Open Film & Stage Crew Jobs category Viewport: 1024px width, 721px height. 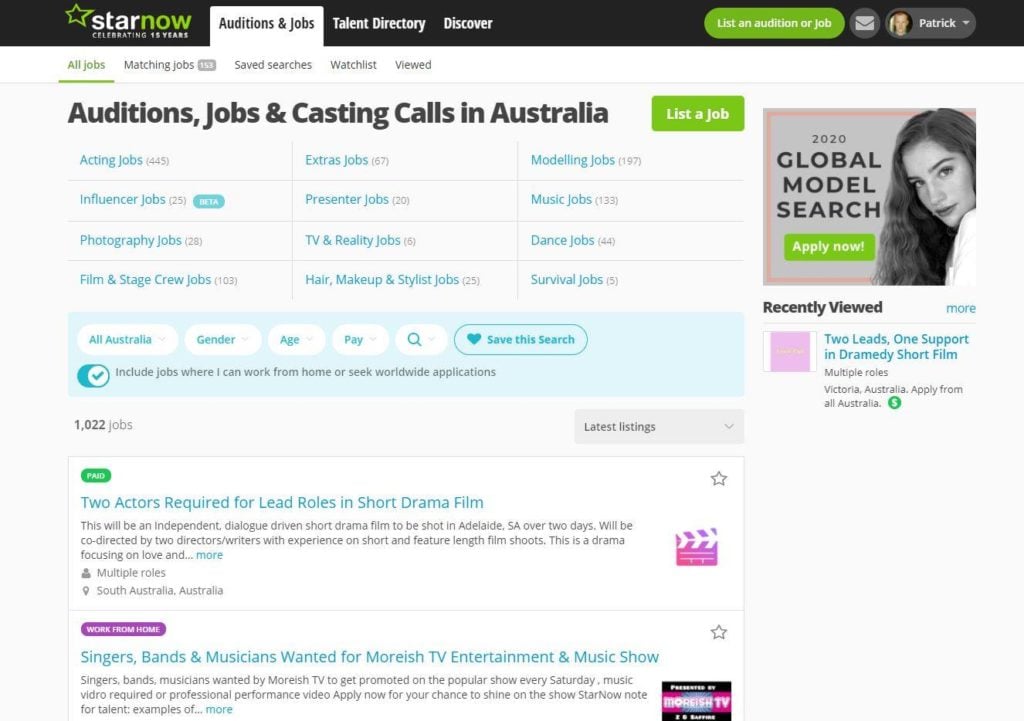click(145, 280)
